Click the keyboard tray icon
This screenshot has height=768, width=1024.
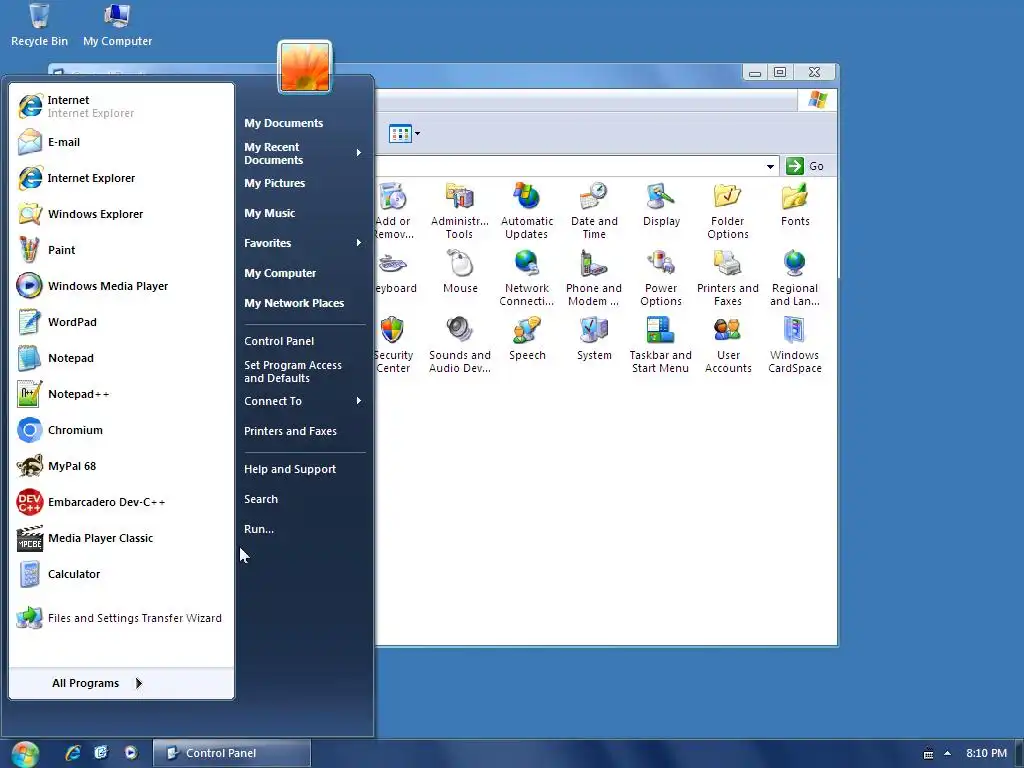(928, 754)
